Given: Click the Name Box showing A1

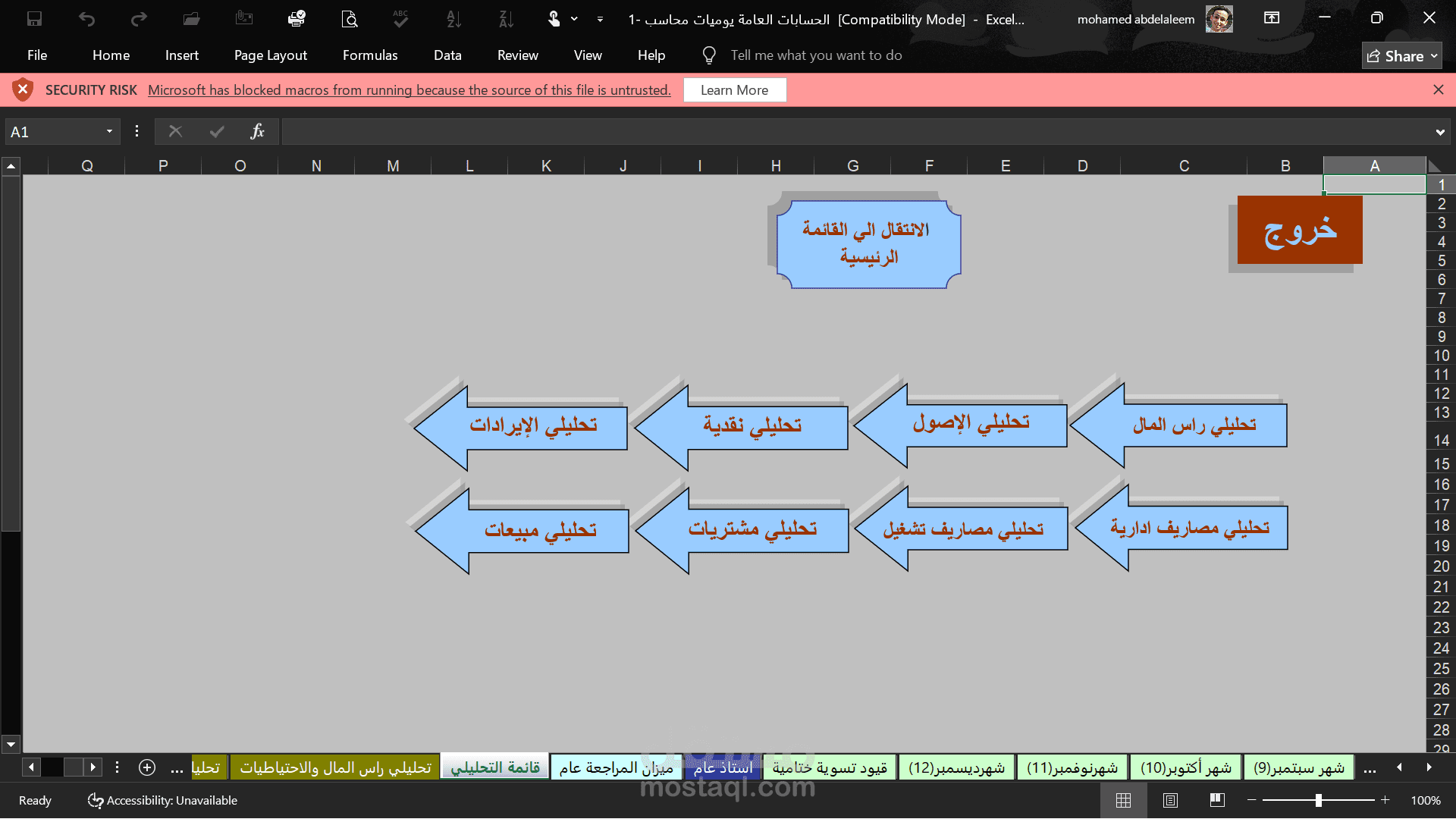Looking at the screenshot, I should coord(53,132).
